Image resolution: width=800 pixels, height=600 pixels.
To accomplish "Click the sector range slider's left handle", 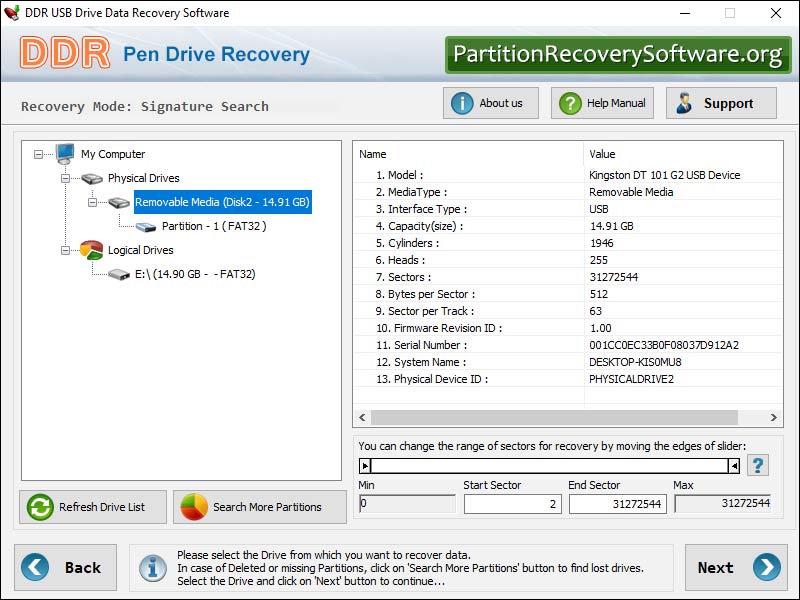I will coord(365,465).
